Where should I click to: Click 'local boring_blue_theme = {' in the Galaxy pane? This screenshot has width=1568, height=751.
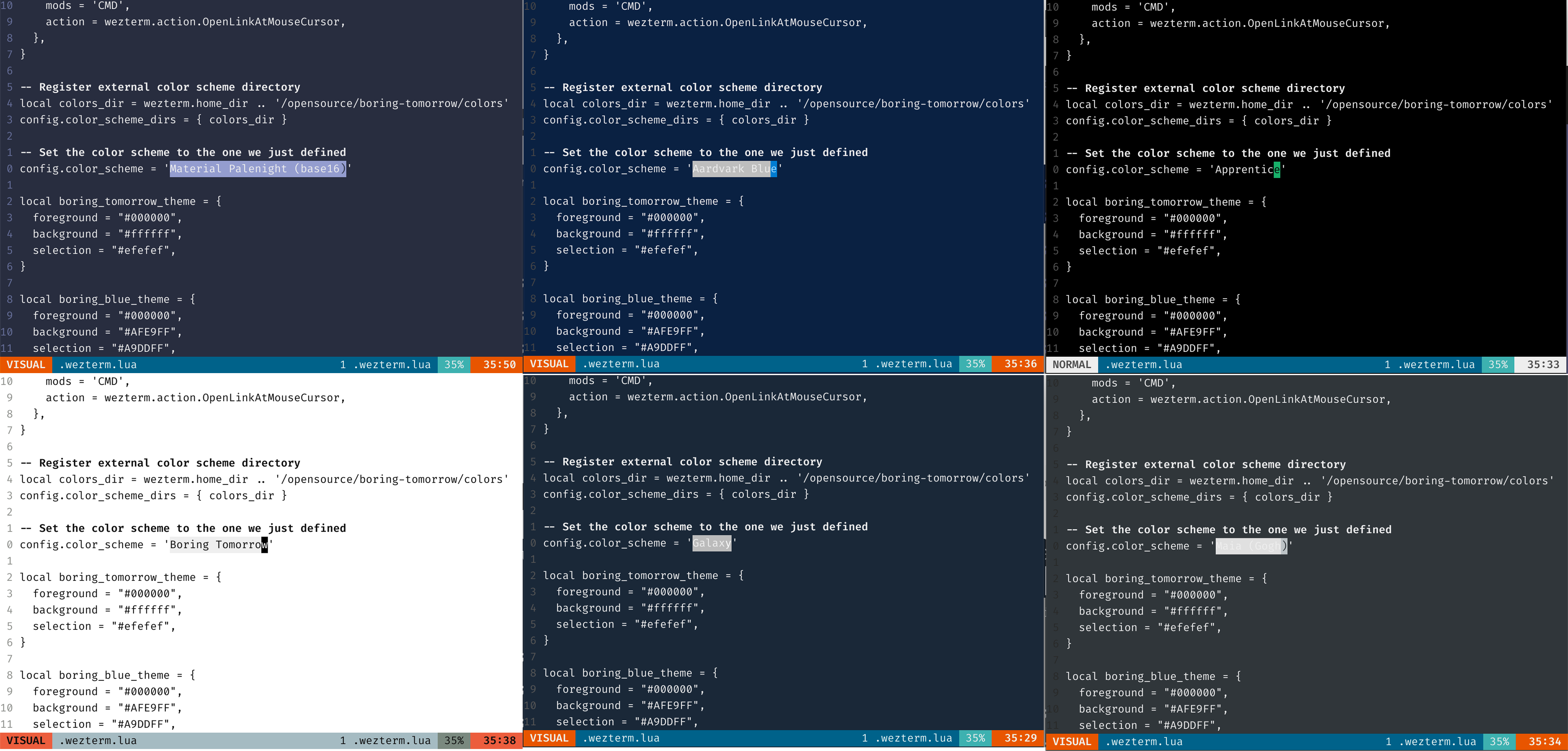point(630,673)
